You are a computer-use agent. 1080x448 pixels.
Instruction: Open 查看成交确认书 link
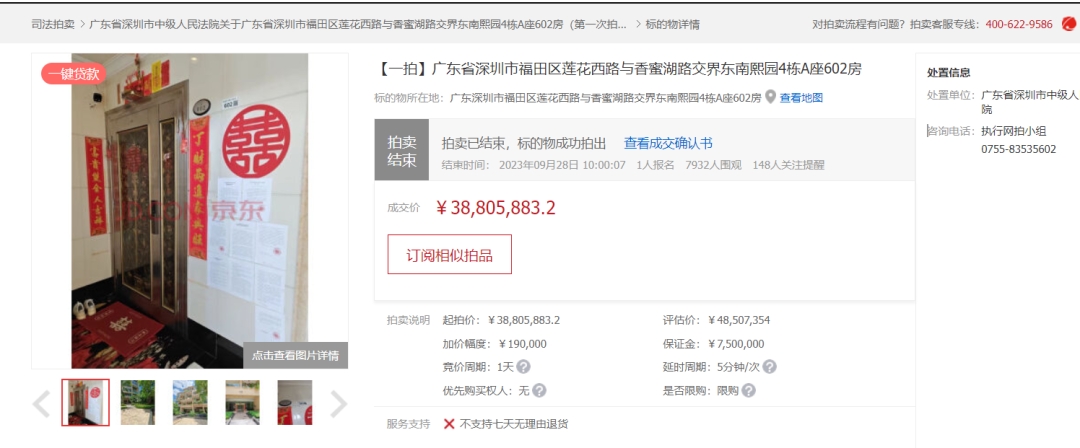point(668,143)
